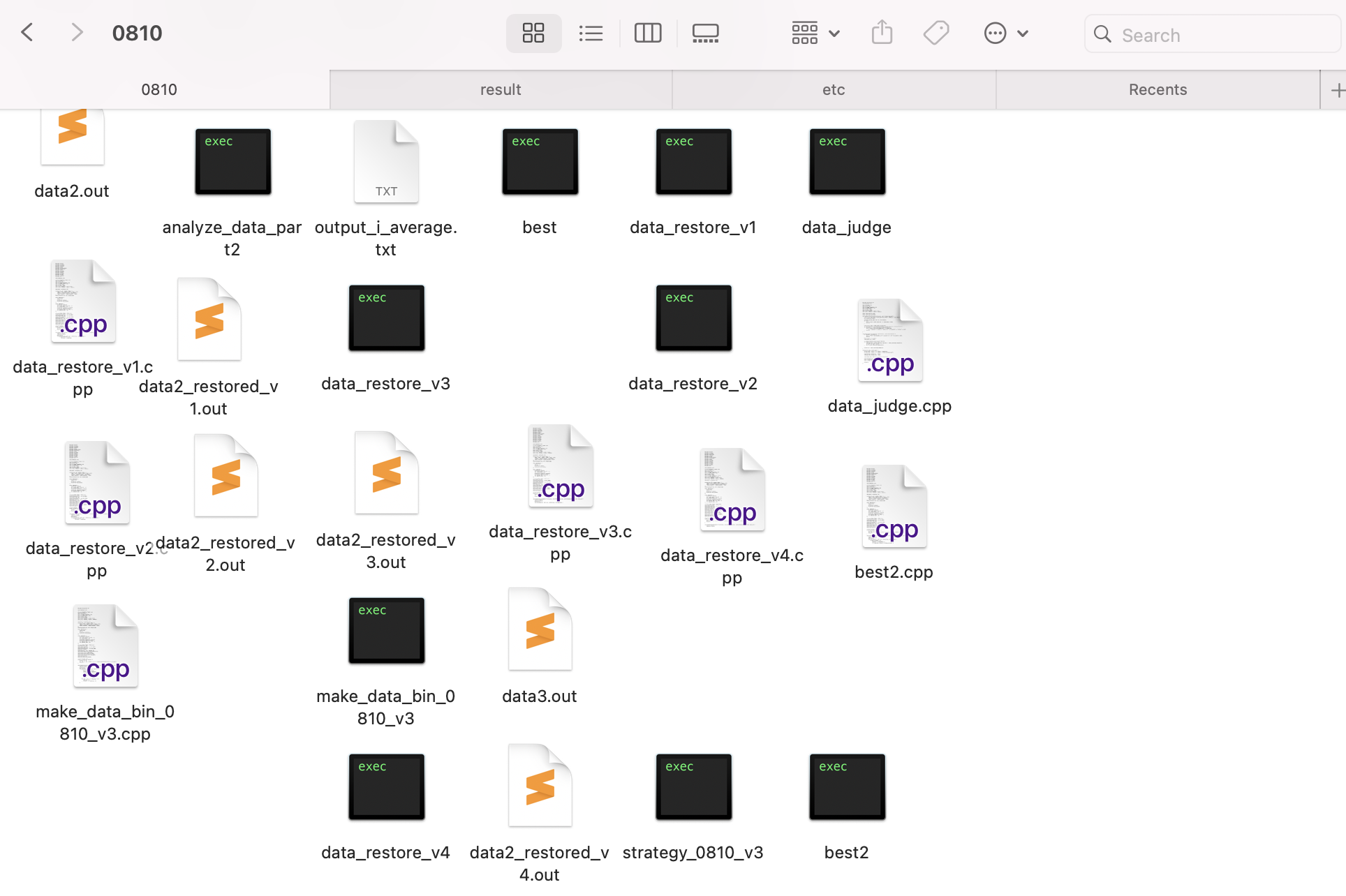Viewport: 1346px width, 896px height.
Task: Open the Recents tab
Action: 1158,89
